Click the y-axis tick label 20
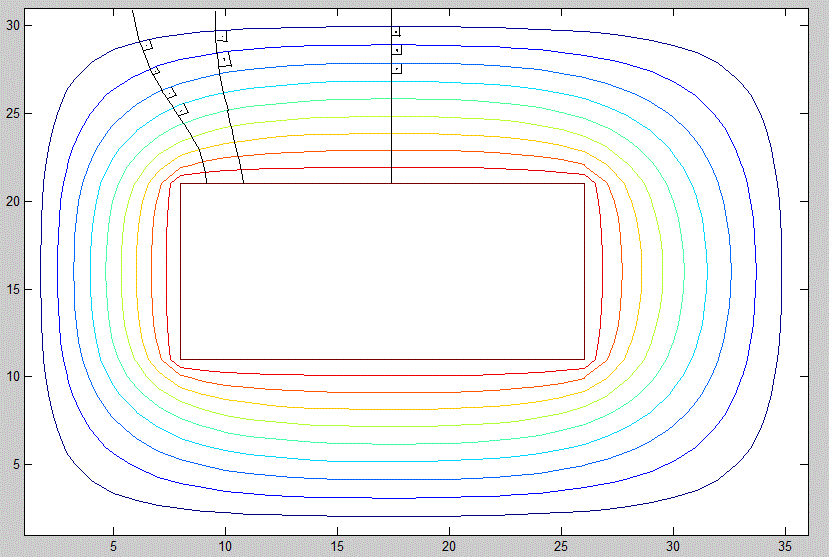The width and height of the screenshot is (829, 557). [x=13, y=202]
